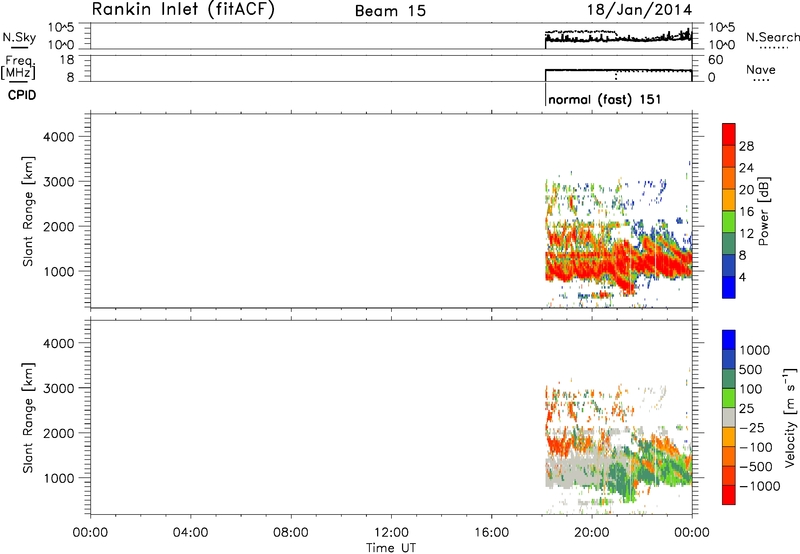Click the date '18/Jan/2014'
The image size is (800, 554).
pos(639,10)
